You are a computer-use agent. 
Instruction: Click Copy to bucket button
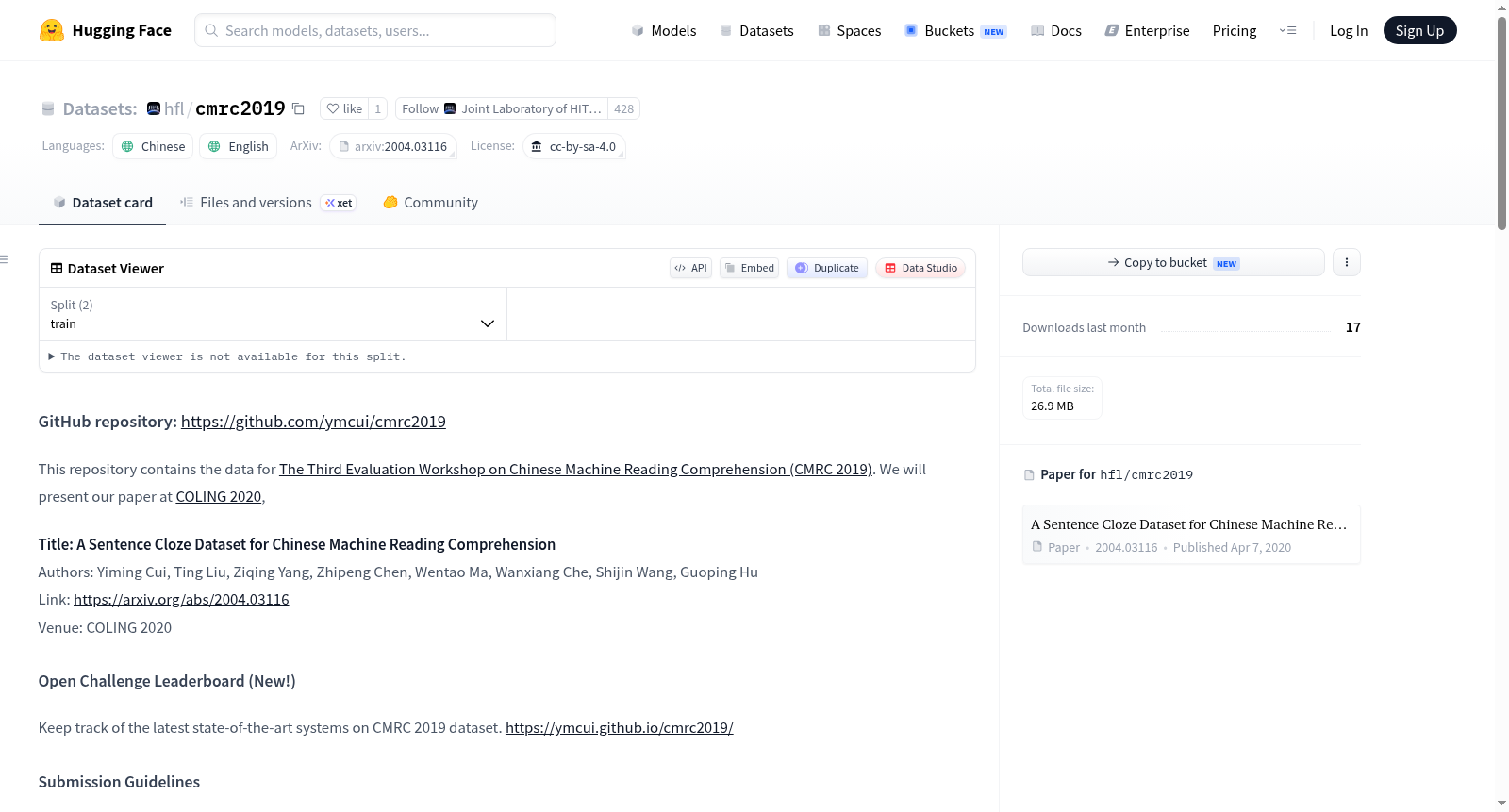tap(1173, 262)
